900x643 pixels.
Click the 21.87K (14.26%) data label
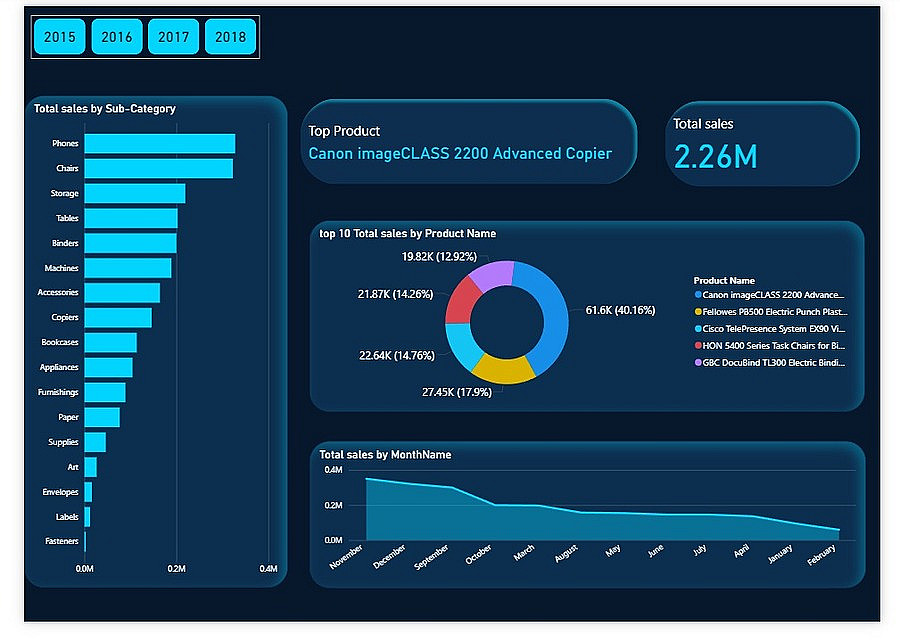pyautogui.click(x=395, y=295)
